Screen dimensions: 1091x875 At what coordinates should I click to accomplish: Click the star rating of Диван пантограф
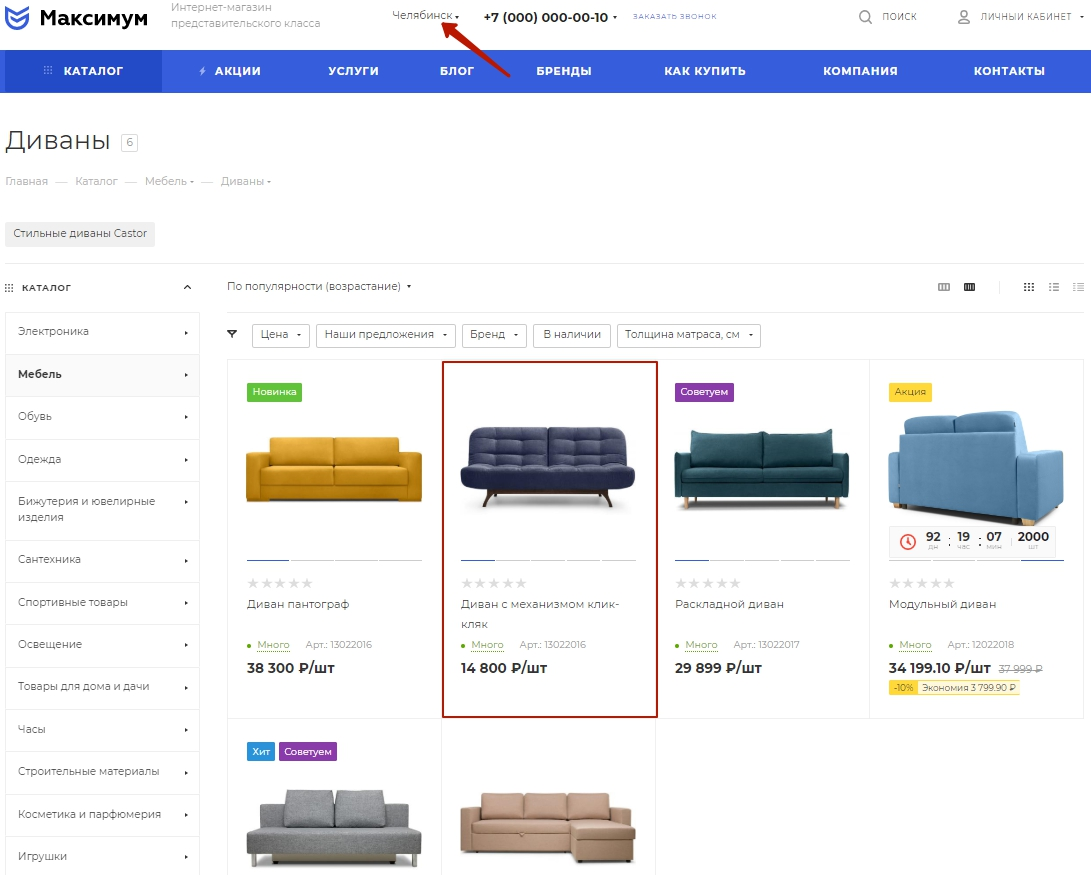(x=280, y=583)
